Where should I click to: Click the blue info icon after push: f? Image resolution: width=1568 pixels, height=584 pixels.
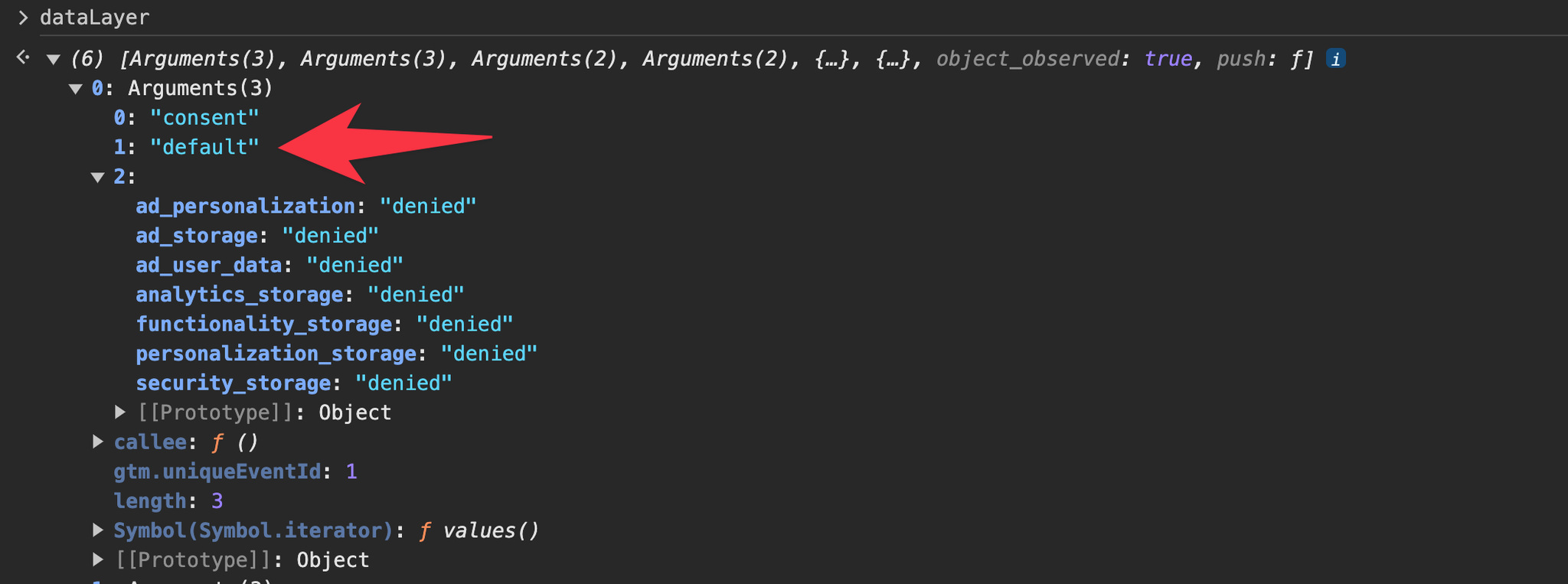click(1336, 59)
